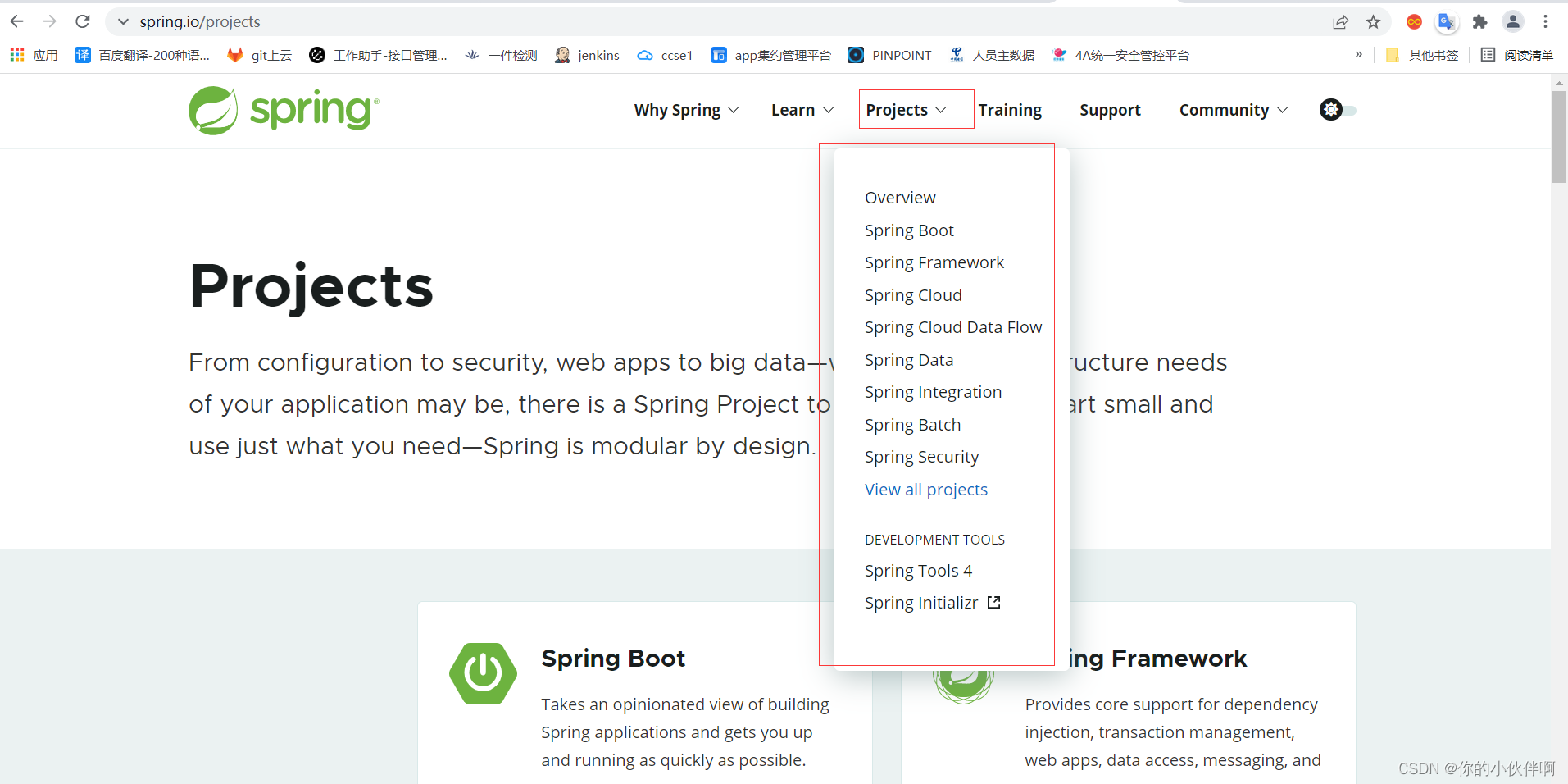Open the 其他书签 bookmarks folder
Screen dimensions: 1568x784
(1422, 55)
